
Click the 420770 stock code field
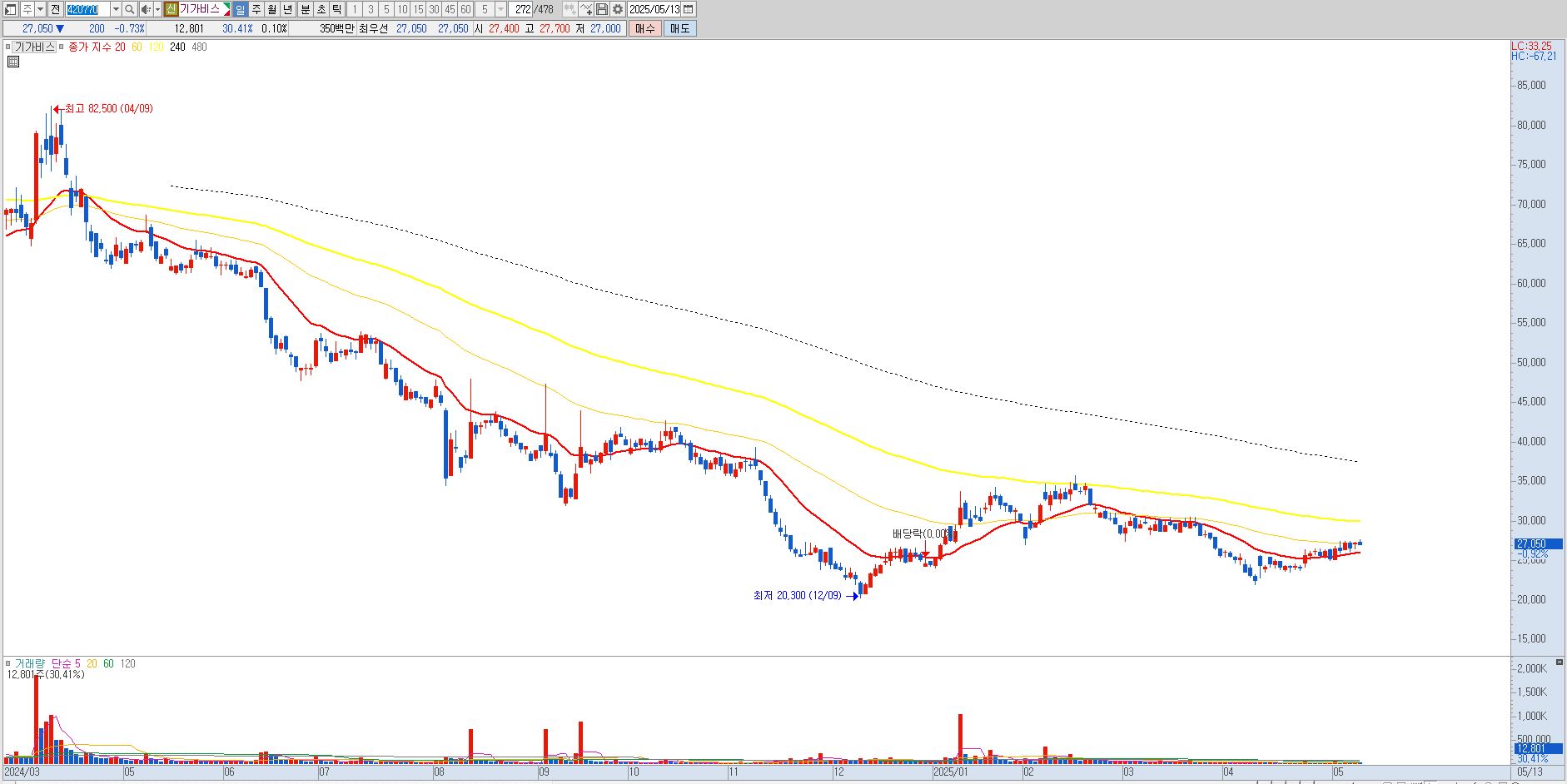(87, 9)
